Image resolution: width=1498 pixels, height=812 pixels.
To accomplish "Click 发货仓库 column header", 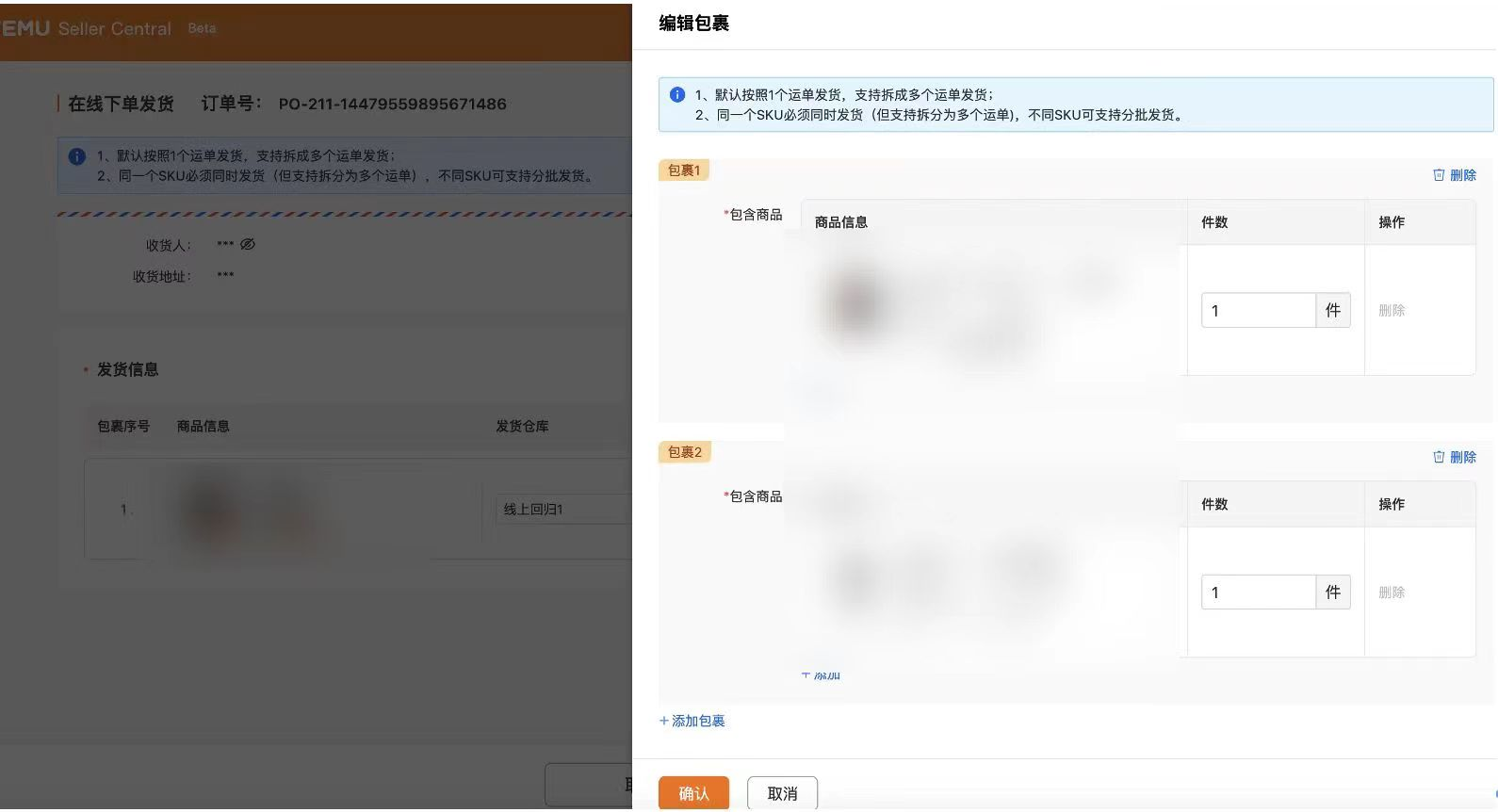I will pyautogui.click(x=522, y=426).
